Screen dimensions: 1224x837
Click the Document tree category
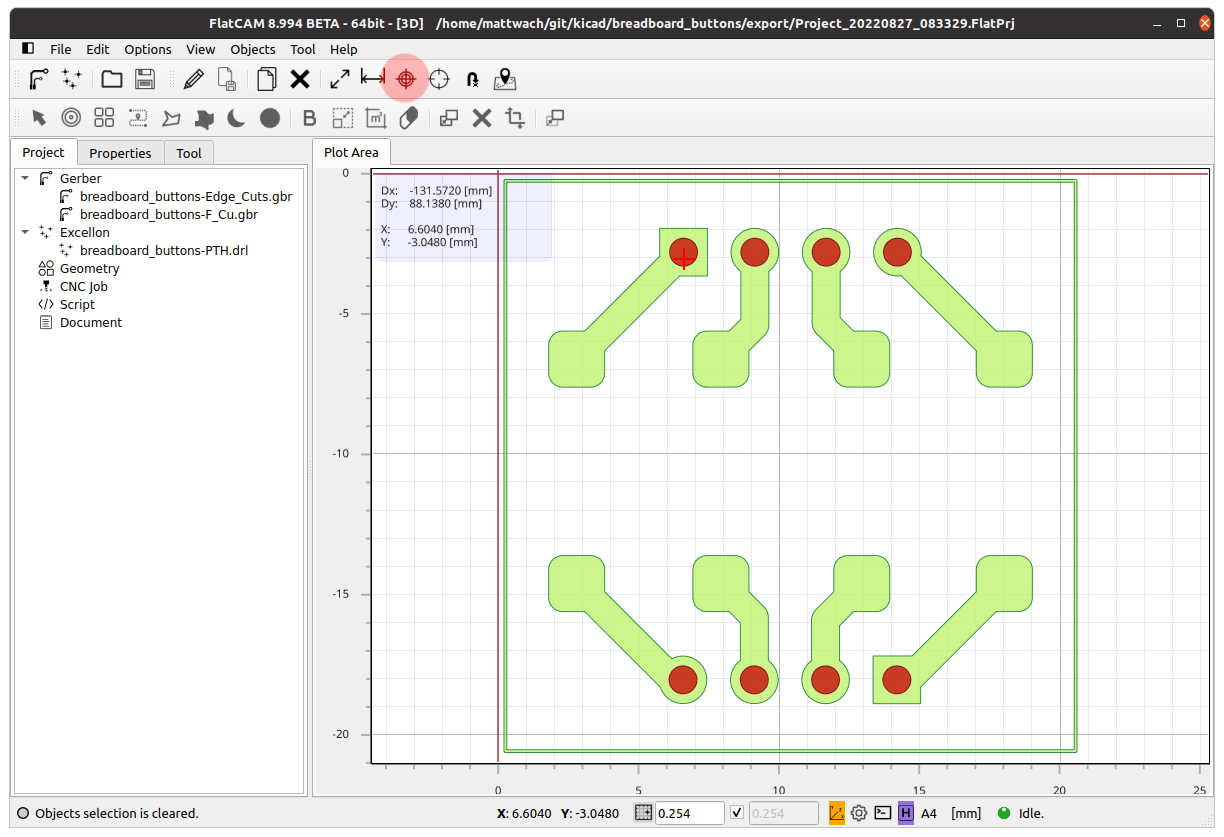click(x=90, y=322)
